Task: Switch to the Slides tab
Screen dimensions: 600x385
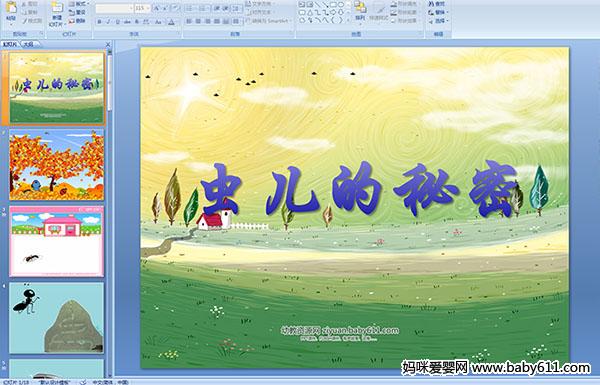Action: click(10, 44)
